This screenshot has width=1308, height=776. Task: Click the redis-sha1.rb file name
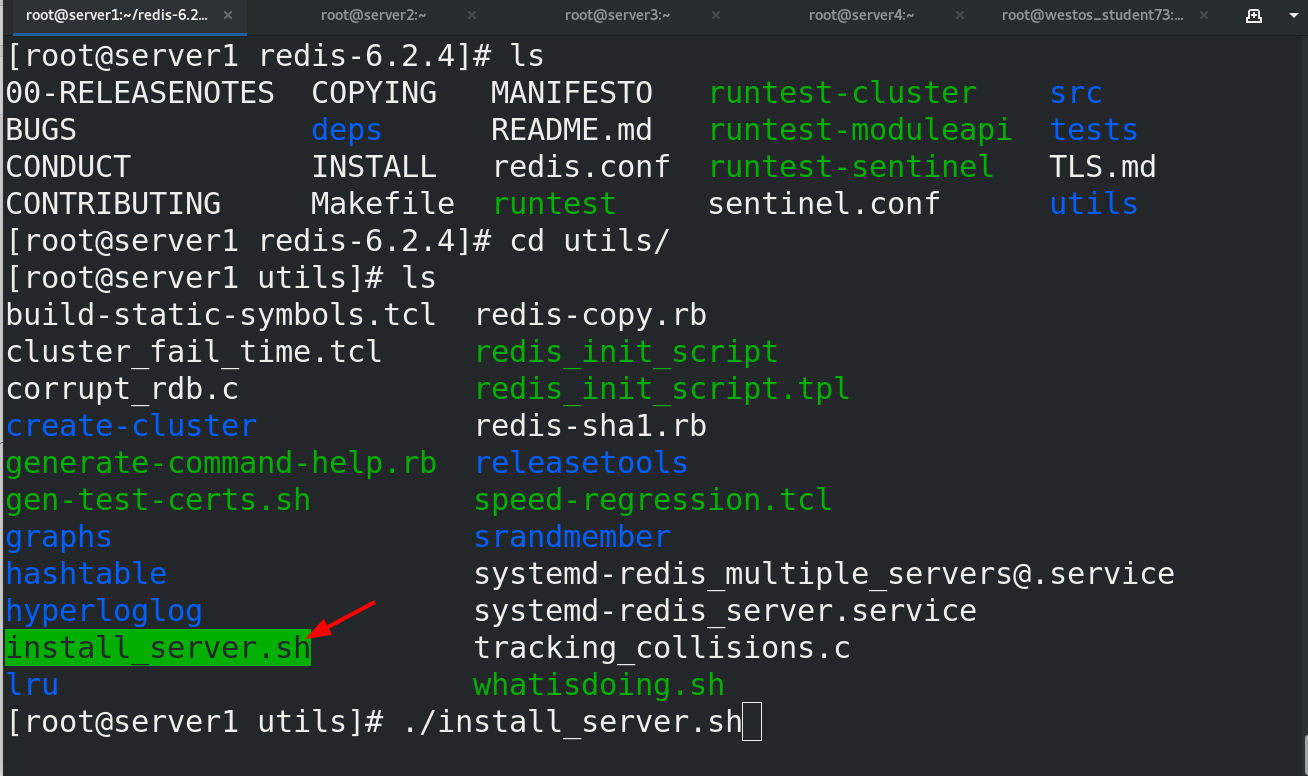591,426
